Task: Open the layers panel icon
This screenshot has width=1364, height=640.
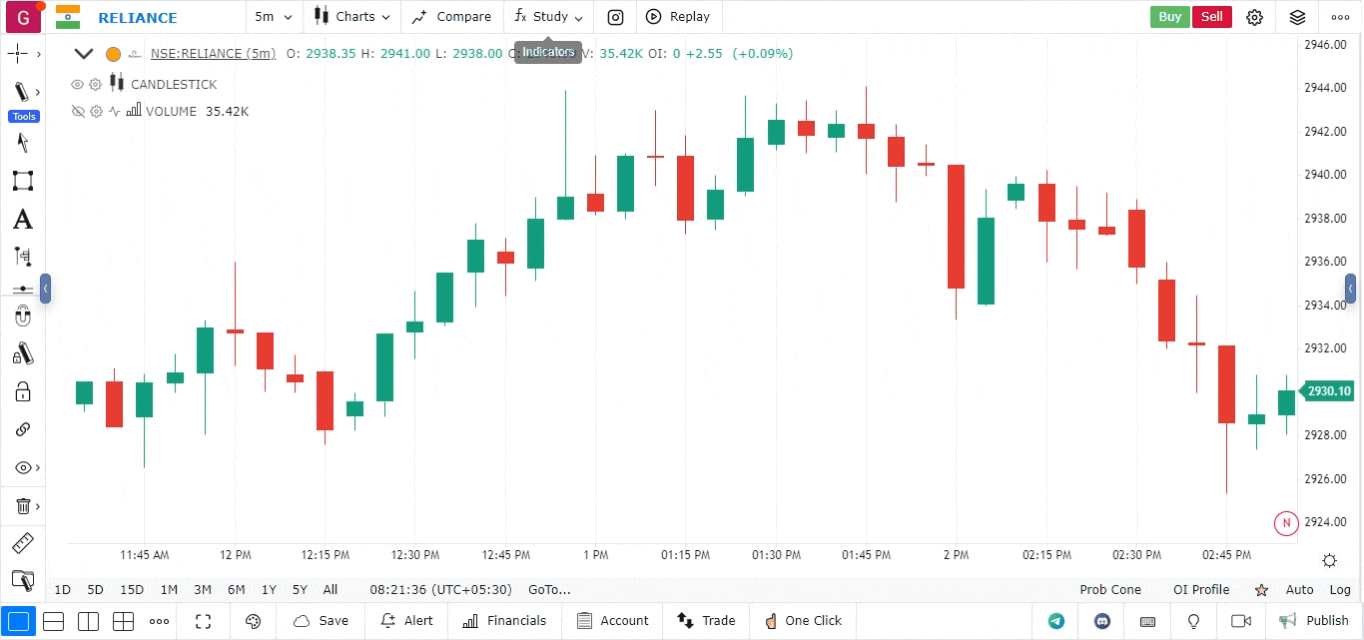Action: [1297, 17]
